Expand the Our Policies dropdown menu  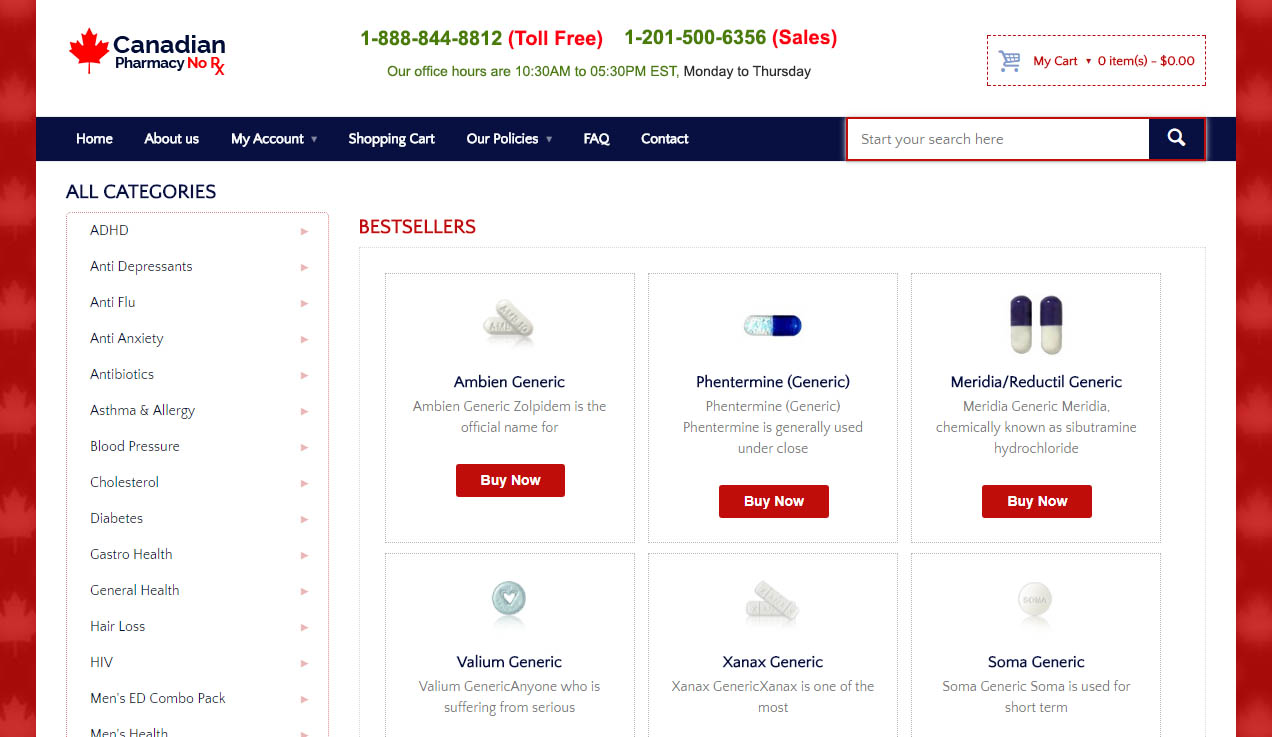pyautogui.click(x=509, y=139)
